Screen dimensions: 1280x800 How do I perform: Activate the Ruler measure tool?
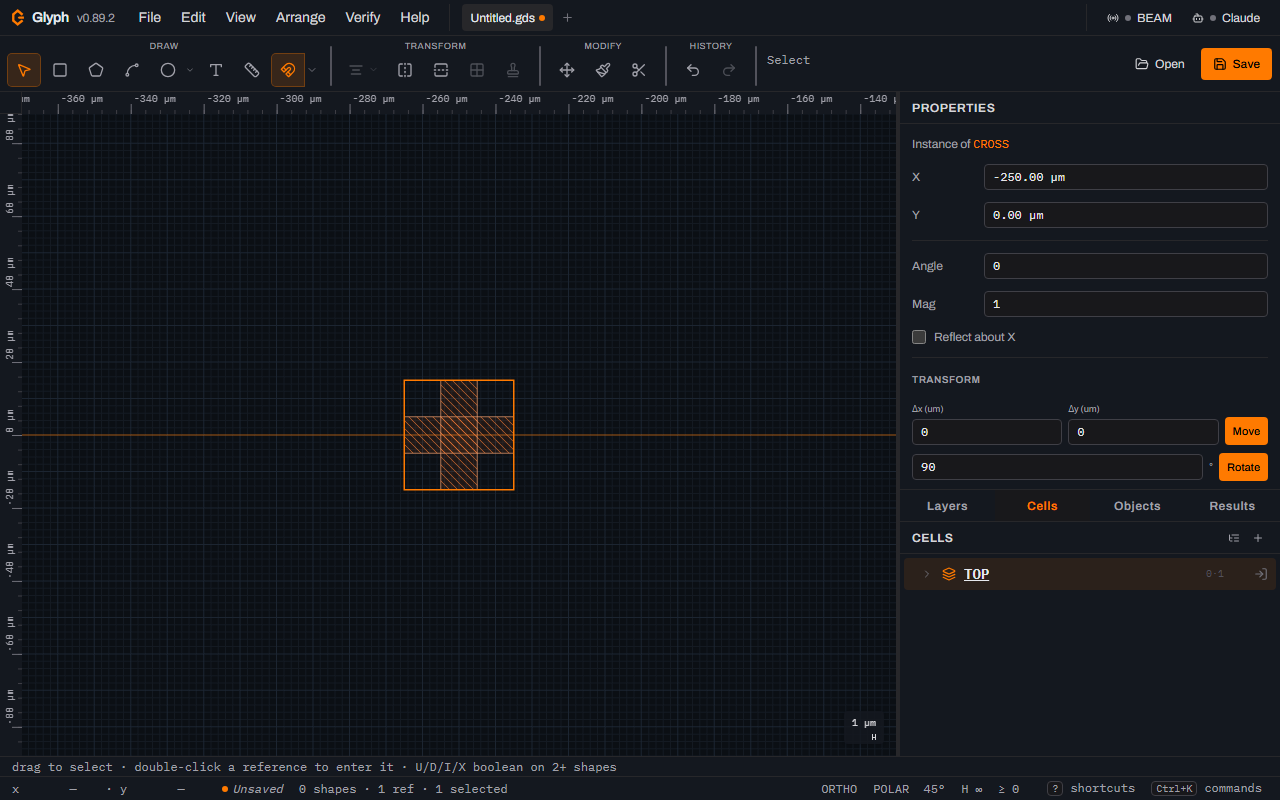pyautogui.click(x=252, y=70)
